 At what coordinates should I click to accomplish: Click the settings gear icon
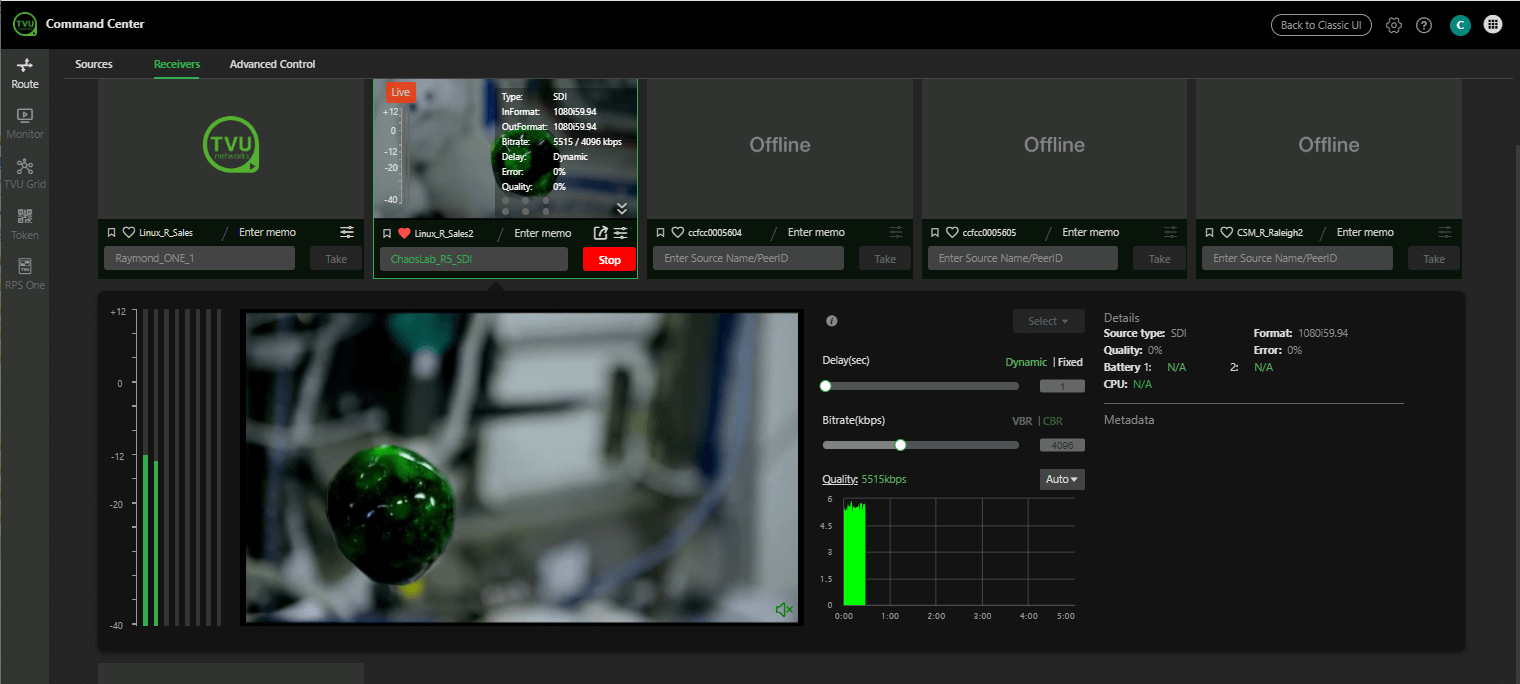coord(1393,25)
